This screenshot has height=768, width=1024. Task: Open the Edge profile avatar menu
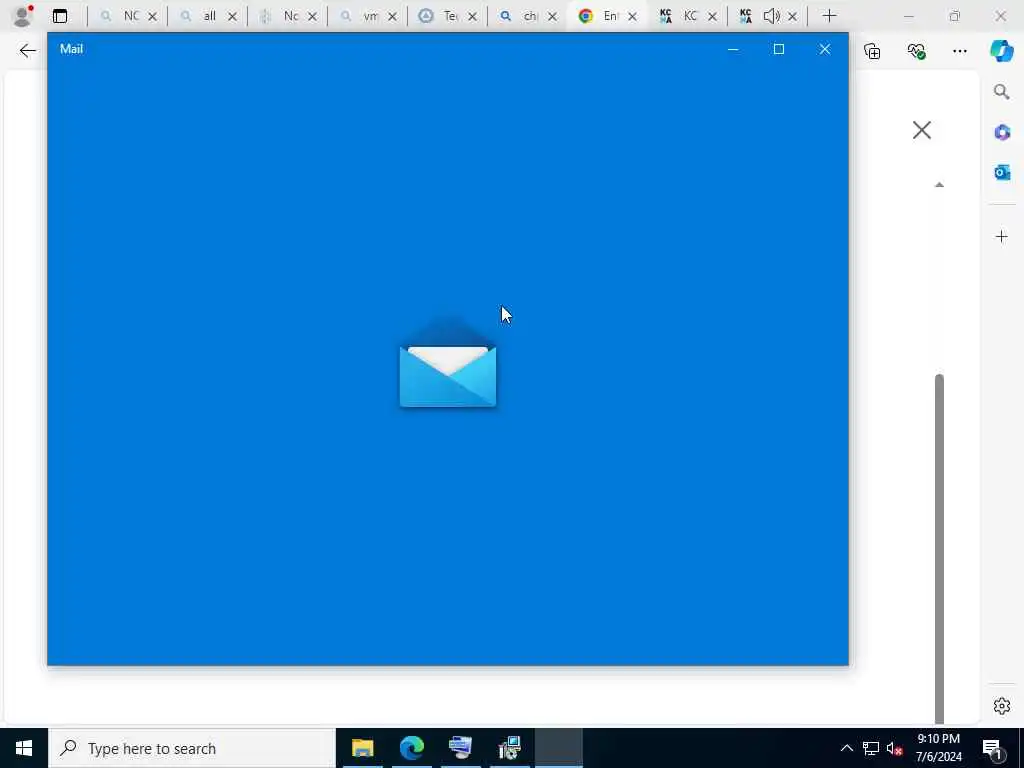[22, 16]
